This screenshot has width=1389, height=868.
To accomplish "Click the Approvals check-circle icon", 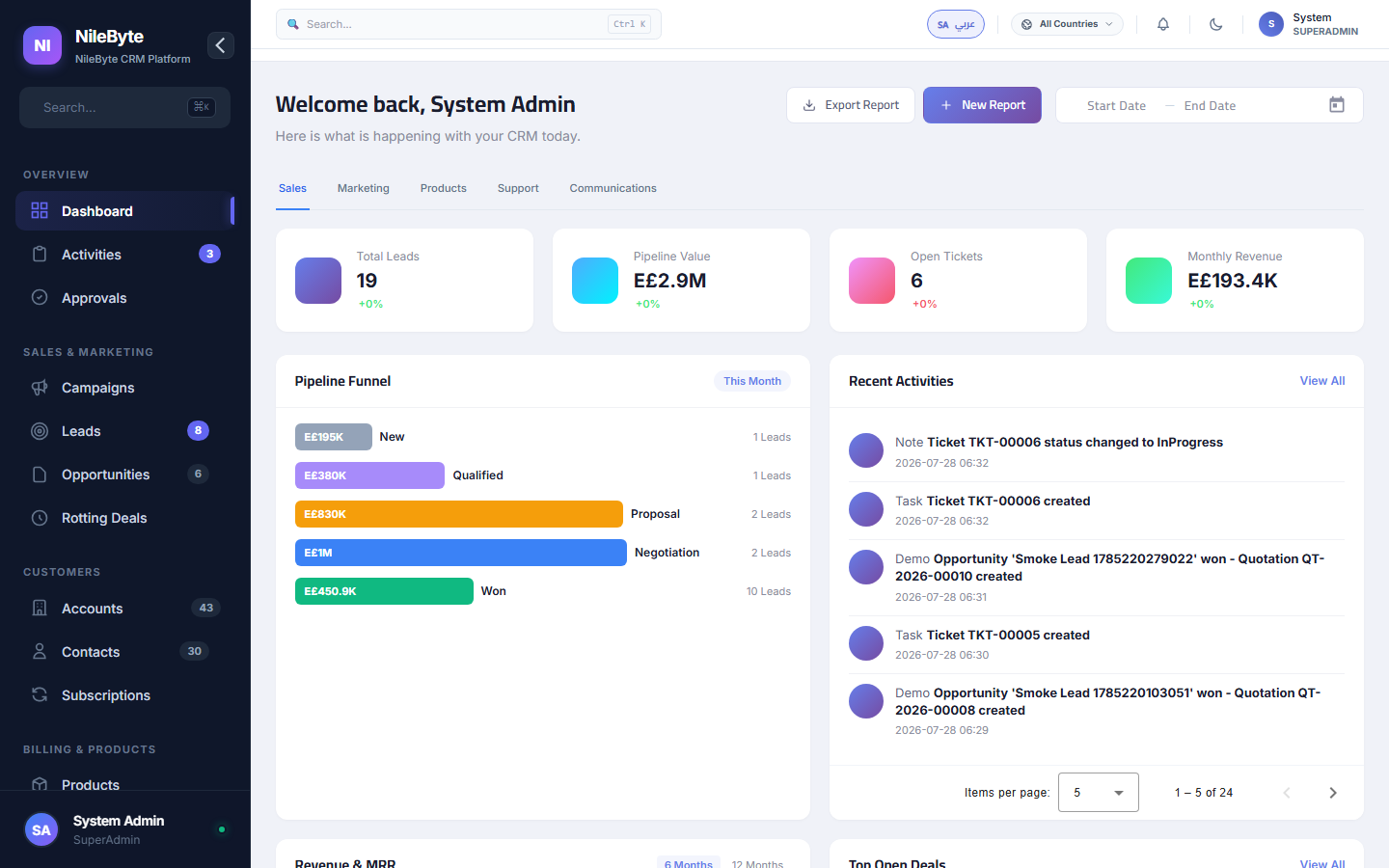I will click(x=40, y=297).
